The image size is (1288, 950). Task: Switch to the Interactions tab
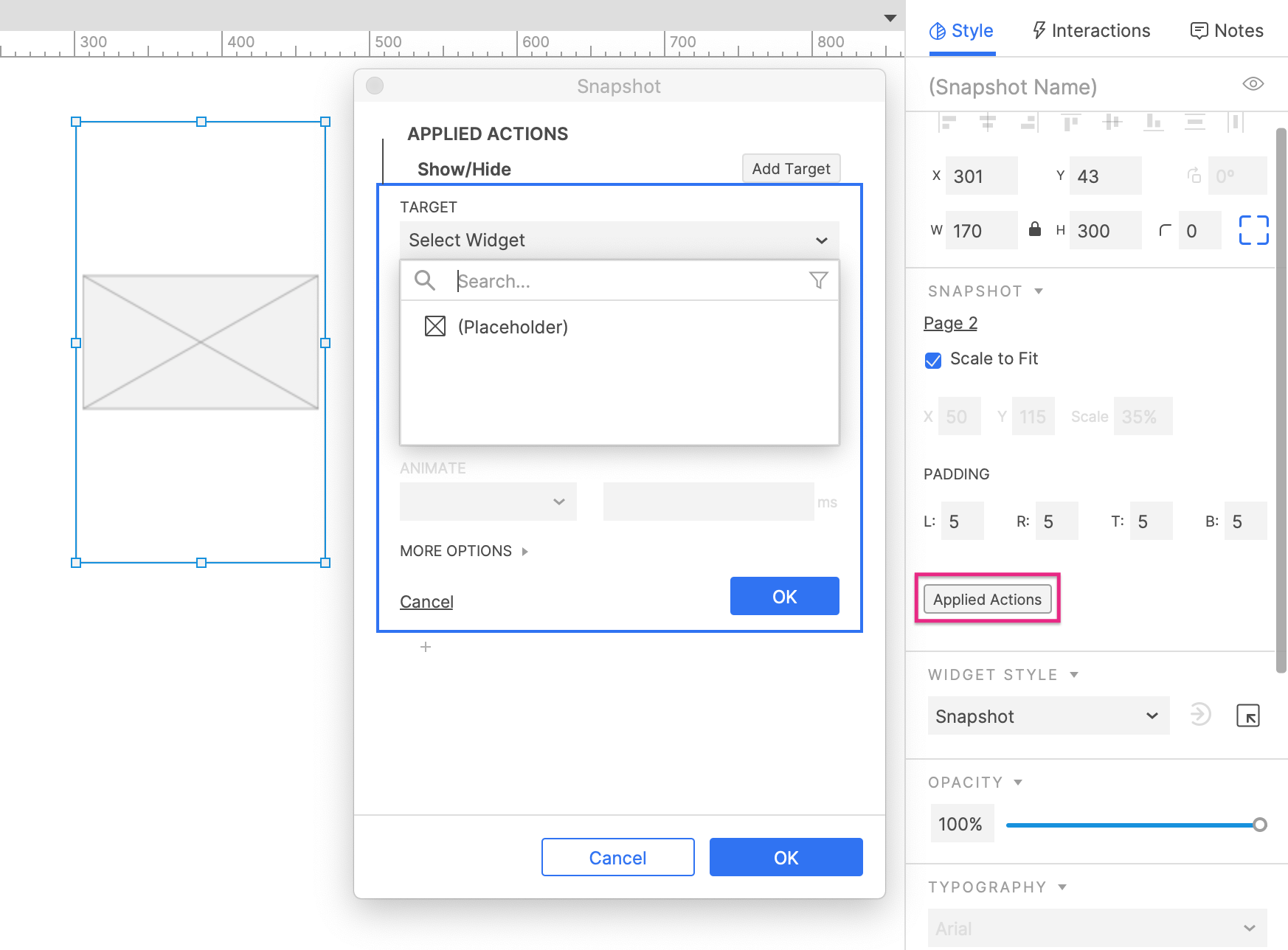point(1090,30)
